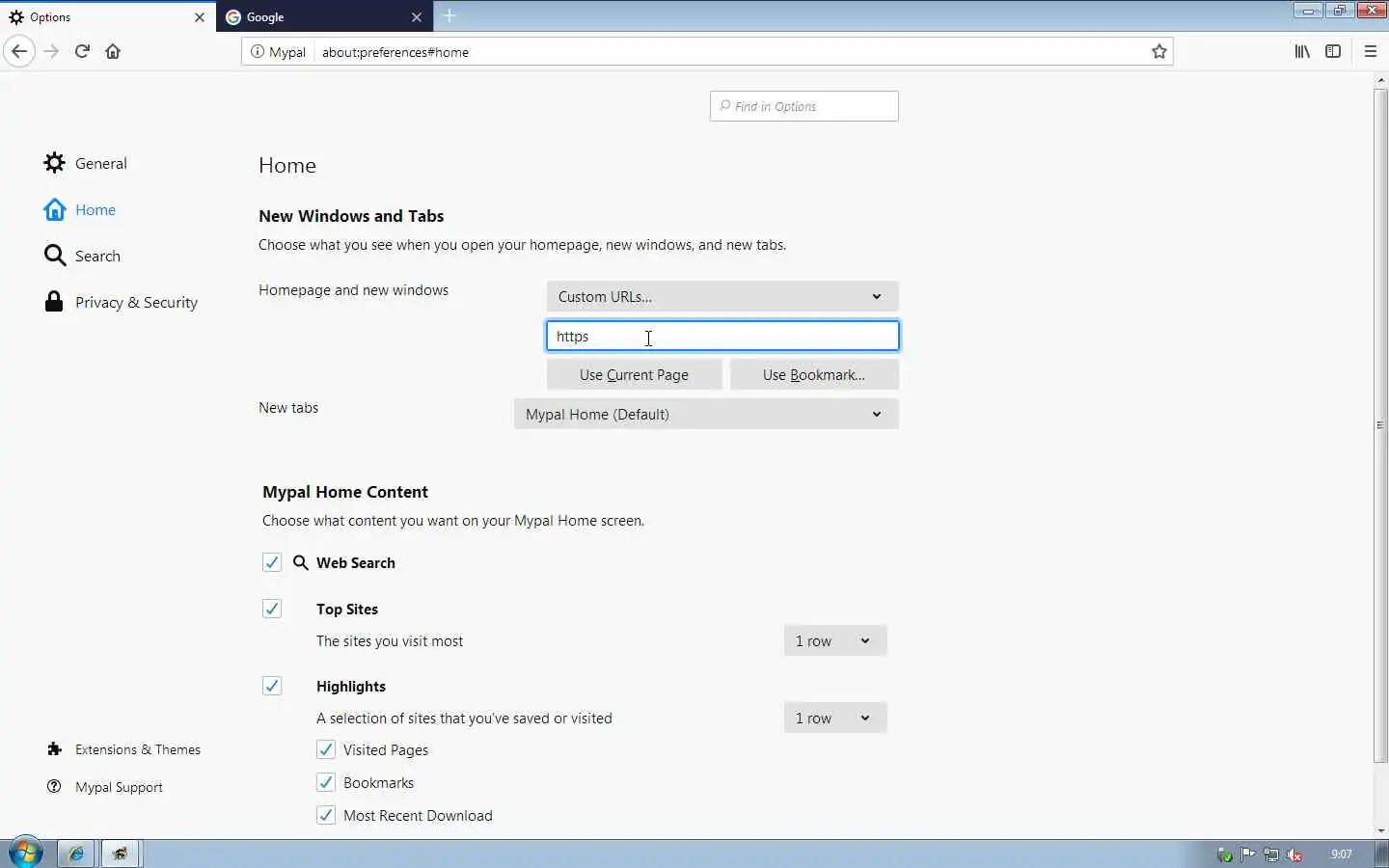Open Internet Explorer from taskbar
This screenshot has width=1389, height=868.
pos(76,854)
